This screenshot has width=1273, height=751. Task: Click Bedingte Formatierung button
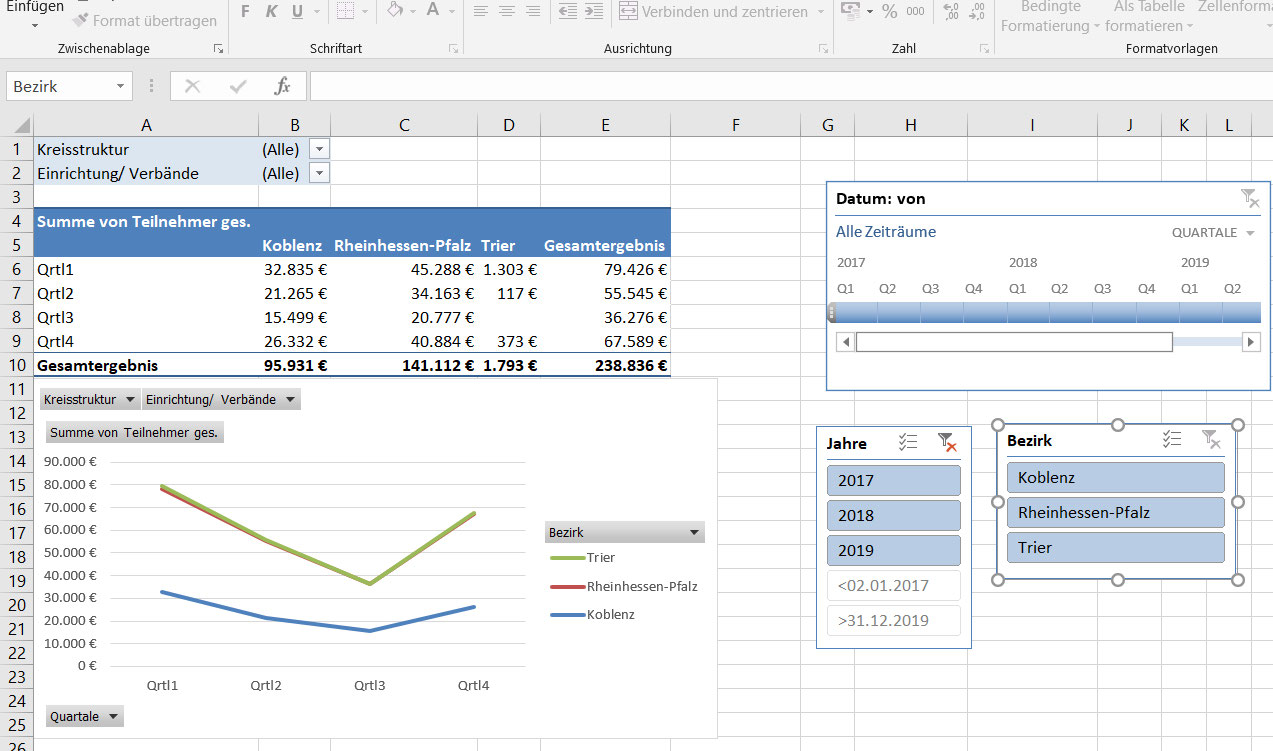1050,16
